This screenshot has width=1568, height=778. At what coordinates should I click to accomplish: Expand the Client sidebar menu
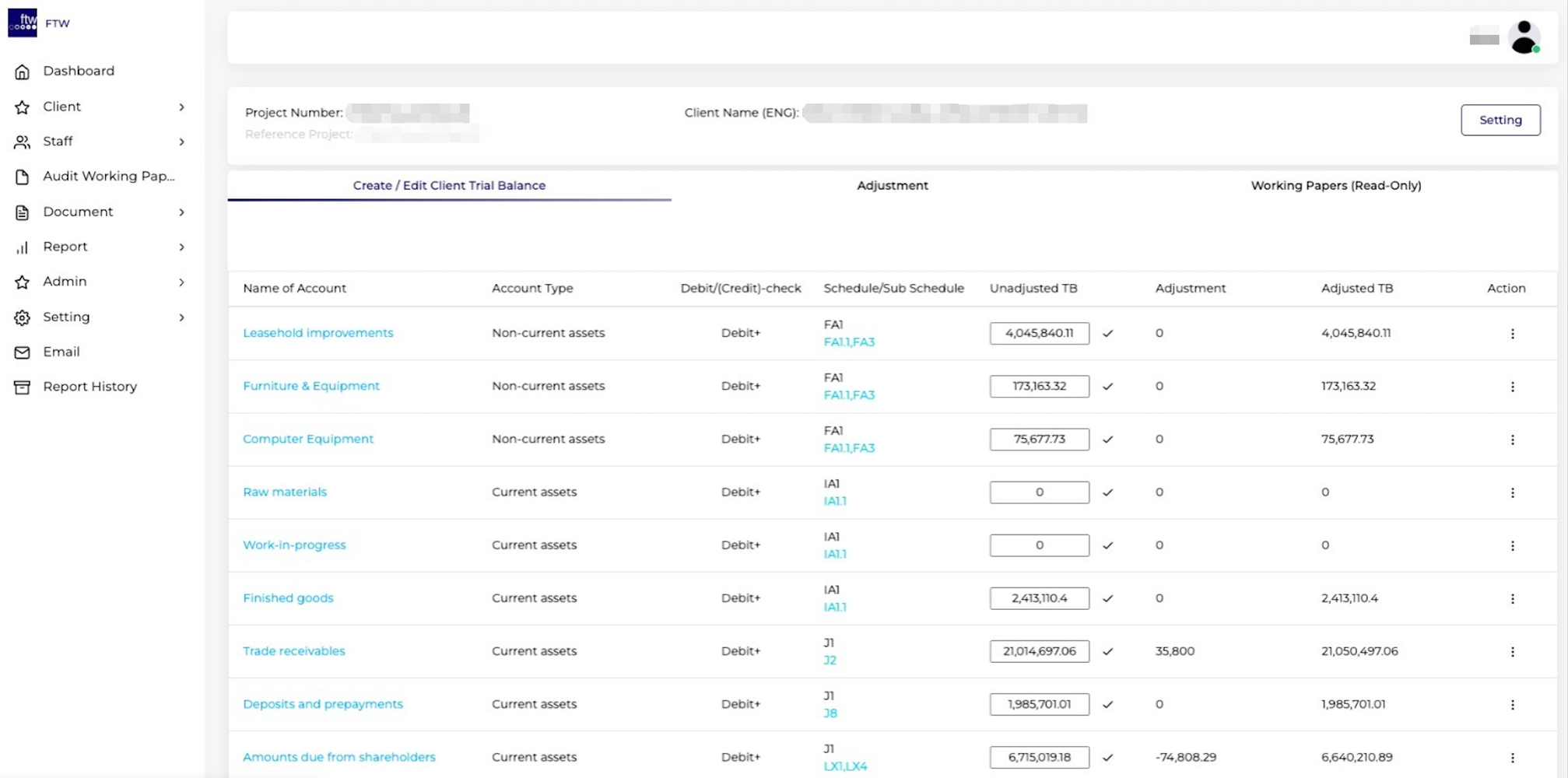coord(181,107)
